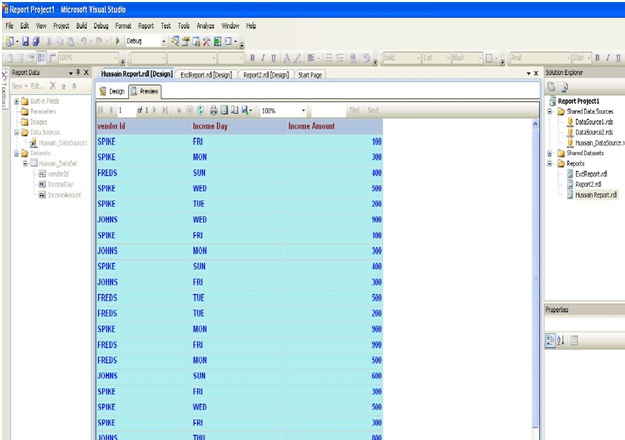Open the Black border color picker
This screenshot has width=625, height=440.
click(467, 58)
